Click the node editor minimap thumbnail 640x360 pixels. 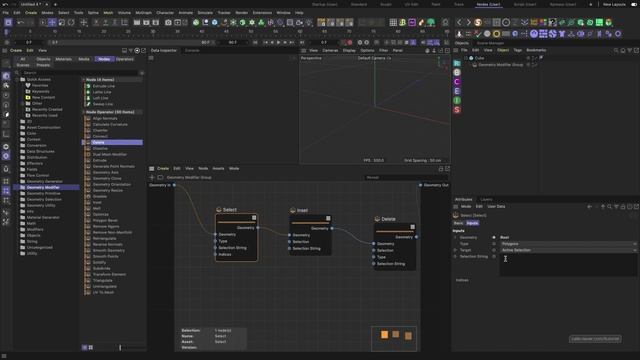394,338
